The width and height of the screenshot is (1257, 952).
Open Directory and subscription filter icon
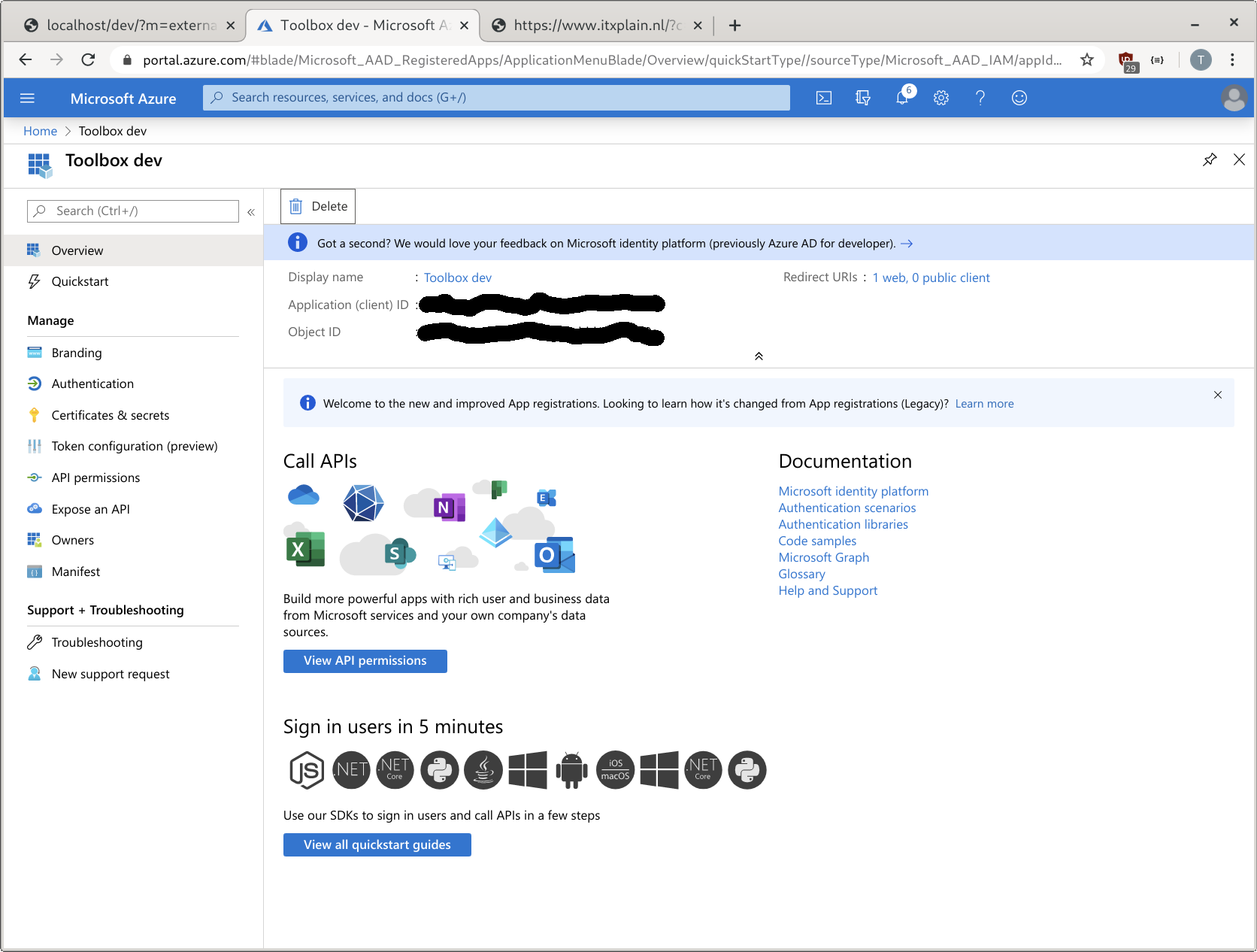863,98
